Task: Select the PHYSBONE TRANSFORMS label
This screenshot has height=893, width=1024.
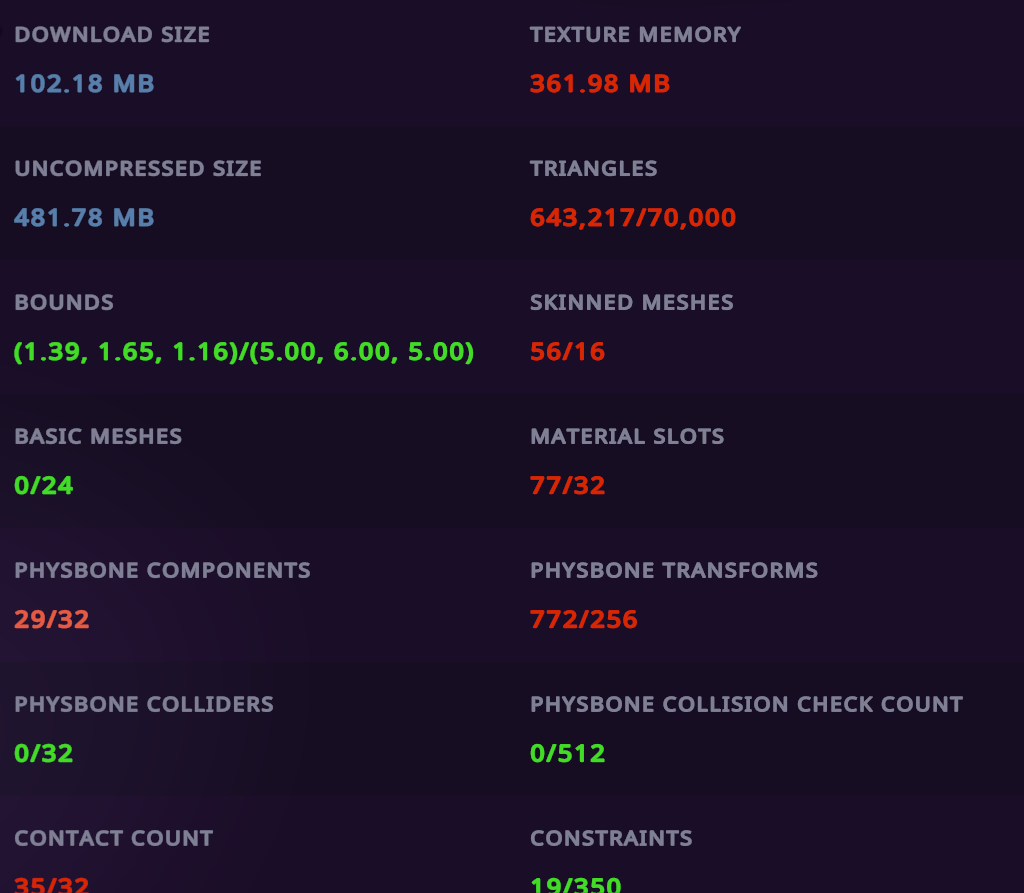Action: click(x=673, y=570)
